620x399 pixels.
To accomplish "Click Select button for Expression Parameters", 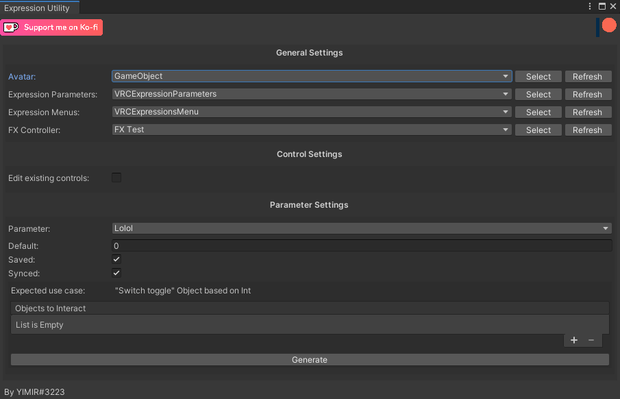I will [x=538, y=94].
